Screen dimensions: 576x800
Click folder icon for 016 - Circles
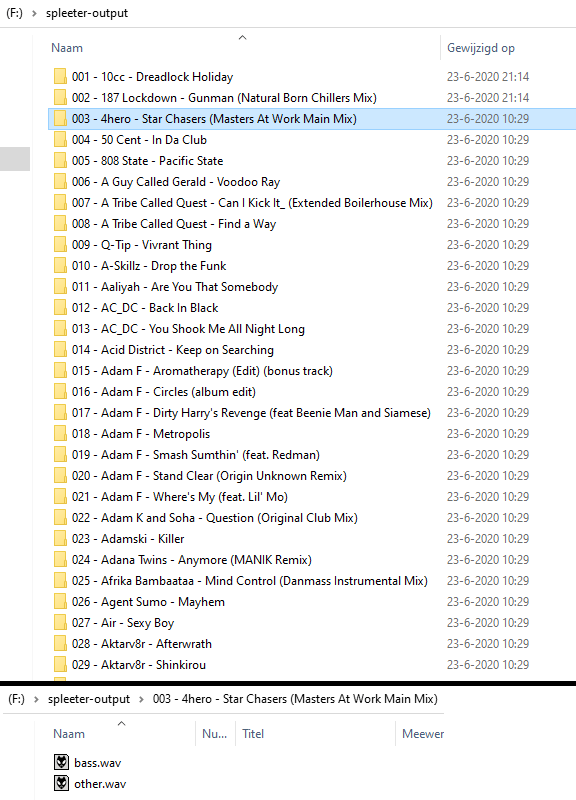point(60,391)
